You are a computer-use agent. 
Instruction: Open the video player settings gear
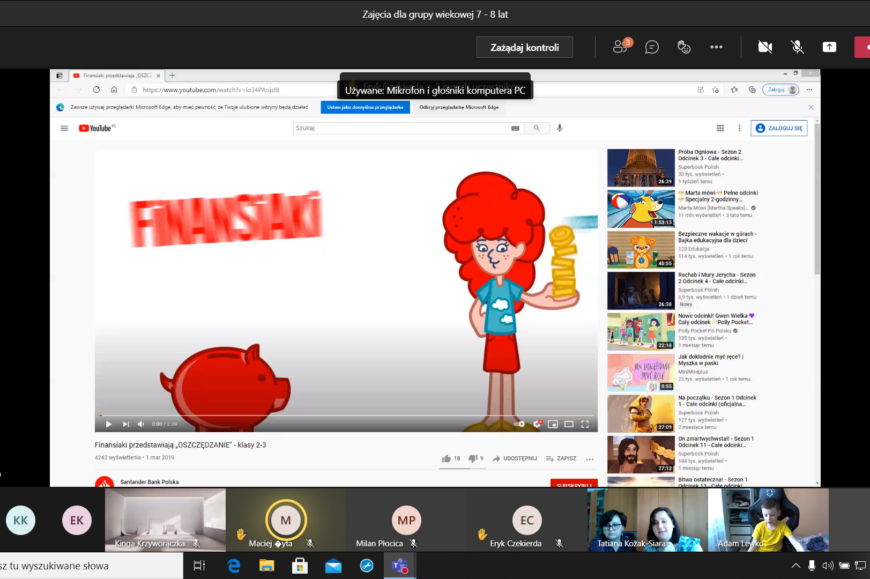[x=537, y=424]
